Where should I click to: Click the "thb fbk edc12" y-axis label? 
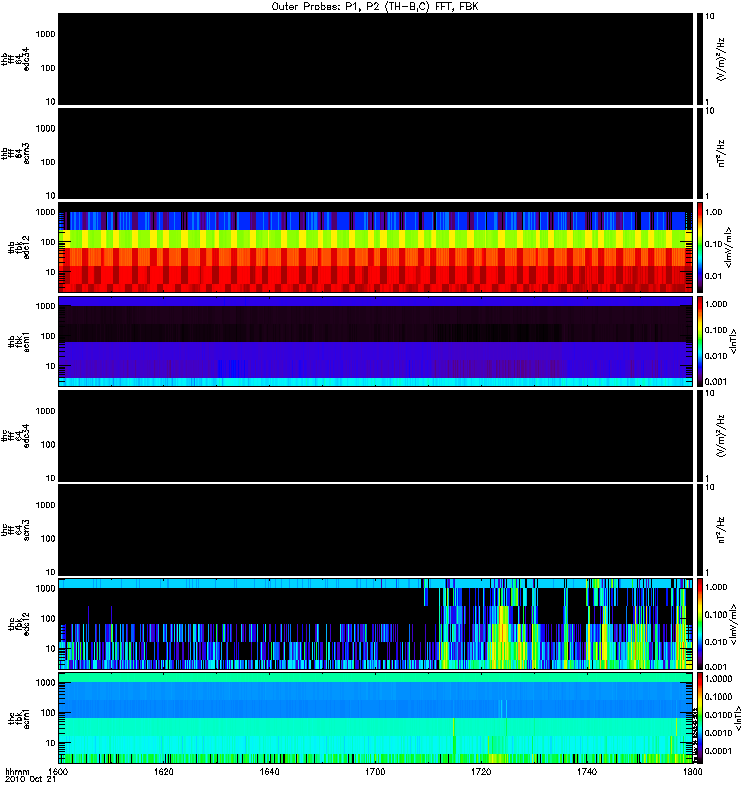click(x=18, y=247)
